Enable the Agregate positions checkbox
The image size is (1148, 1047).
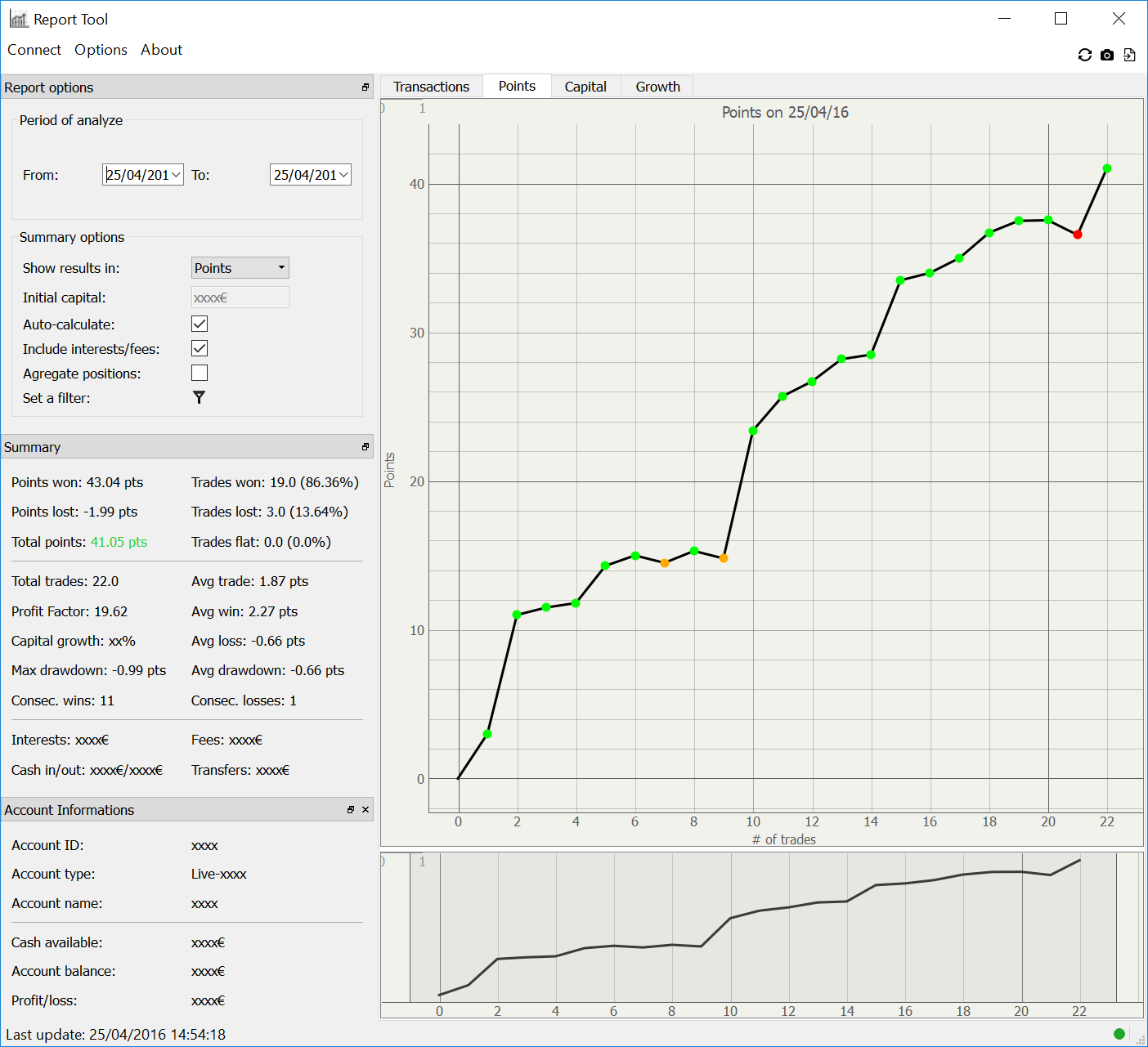click(200, 373)
